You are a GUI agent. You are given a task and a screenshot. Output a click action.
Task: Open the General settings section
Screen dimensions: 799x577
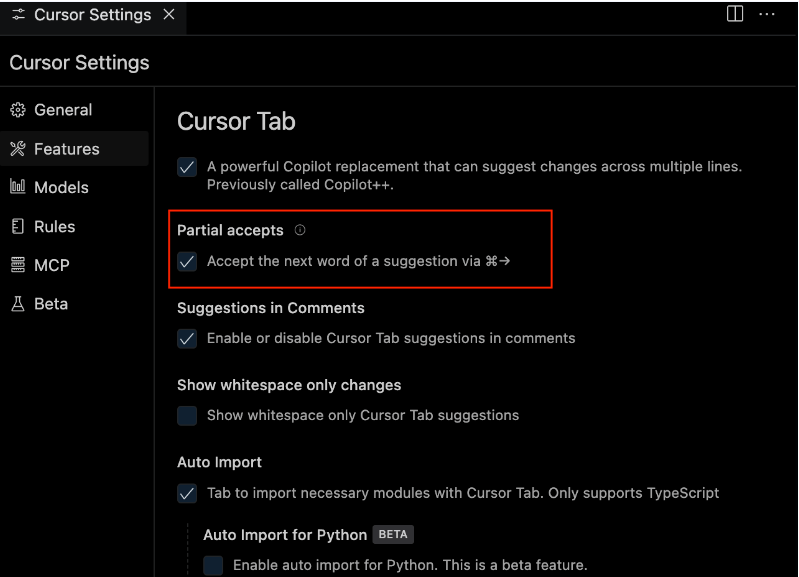tap(74, 110)
